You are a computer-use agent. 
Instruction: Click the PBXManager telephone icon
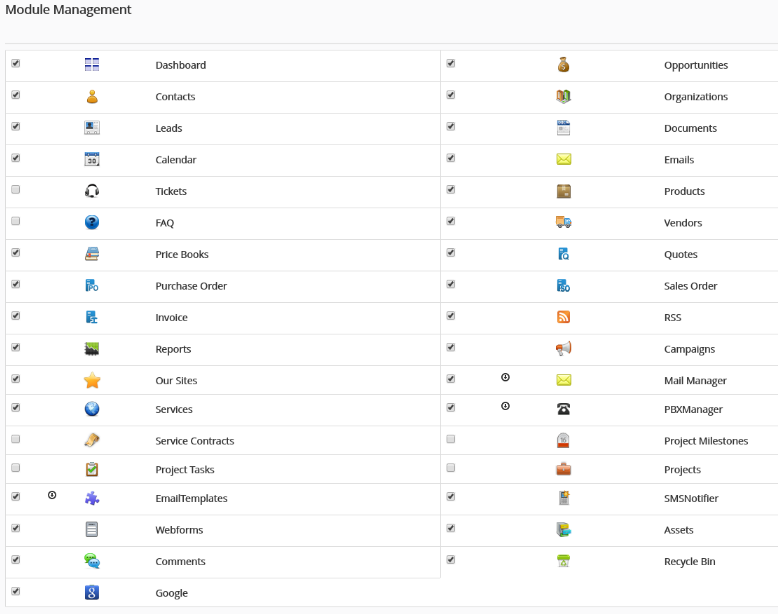563,409
